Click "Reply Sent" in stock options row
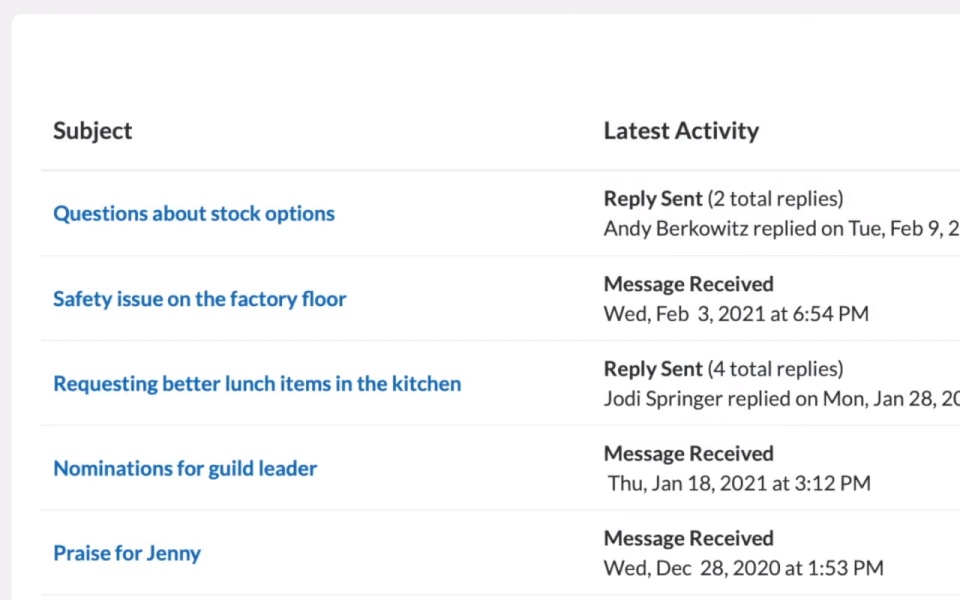This screenshot has height=600, width=960. [x=653, y=199]
